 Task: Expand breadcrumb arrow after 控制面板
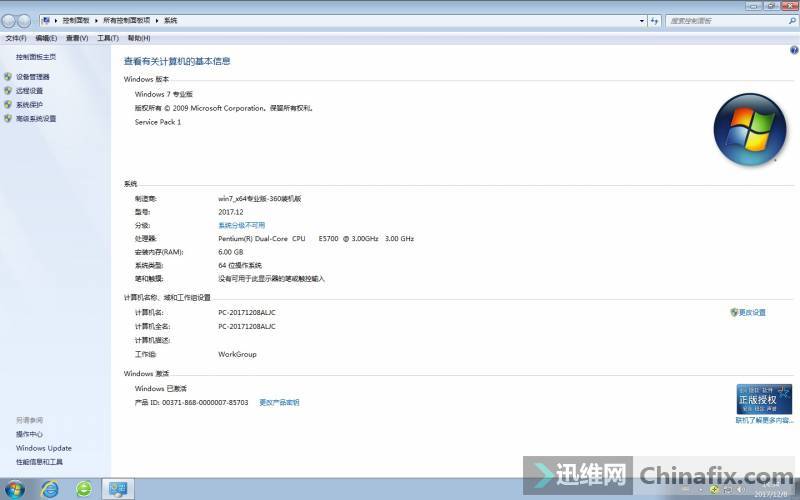click(96, 20)
